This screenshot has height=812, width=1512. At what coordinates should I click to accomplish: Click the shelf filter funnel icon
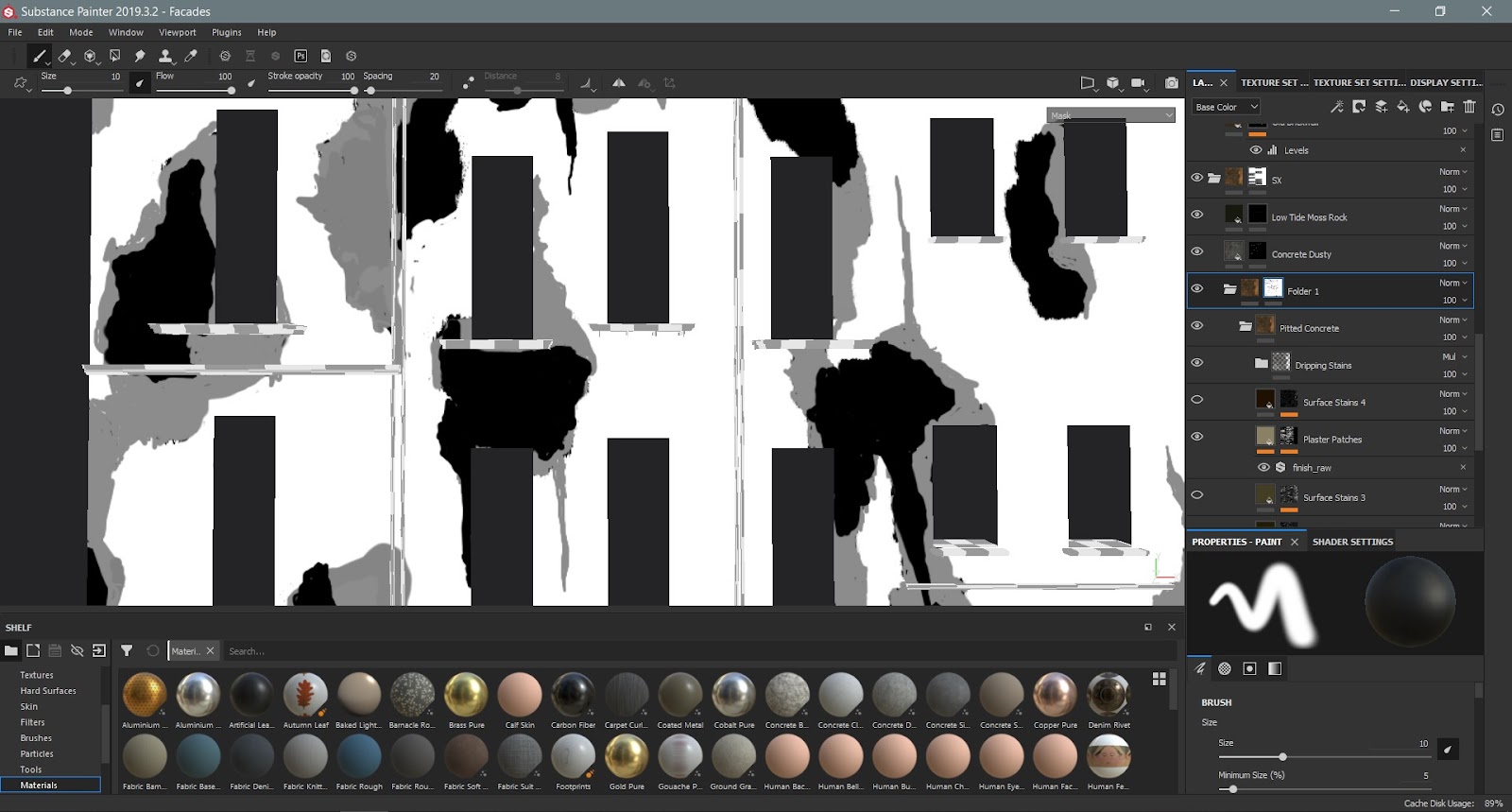coord(127,650)
